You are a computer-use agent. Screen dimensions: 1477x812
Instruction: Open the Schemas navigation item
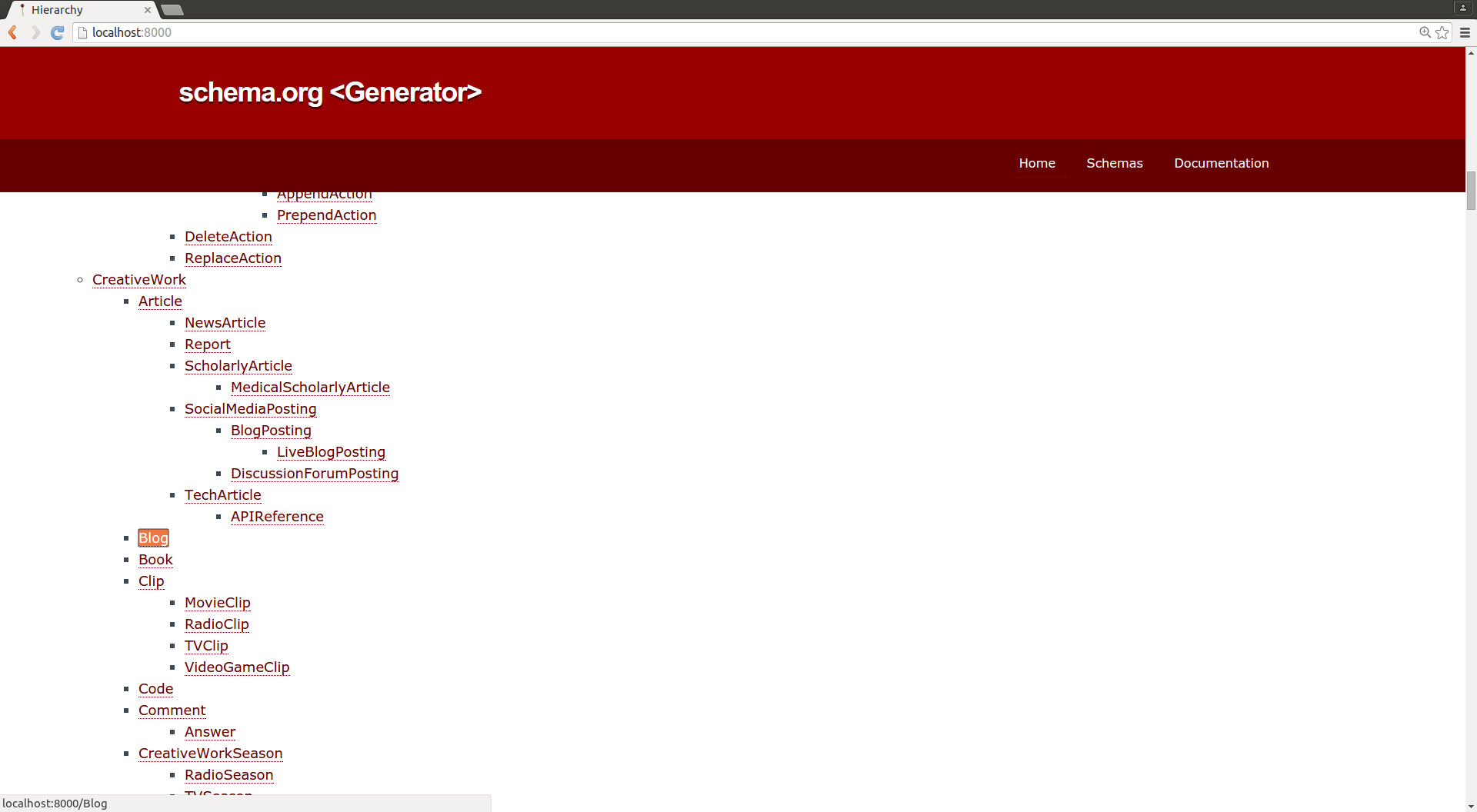1114,163
